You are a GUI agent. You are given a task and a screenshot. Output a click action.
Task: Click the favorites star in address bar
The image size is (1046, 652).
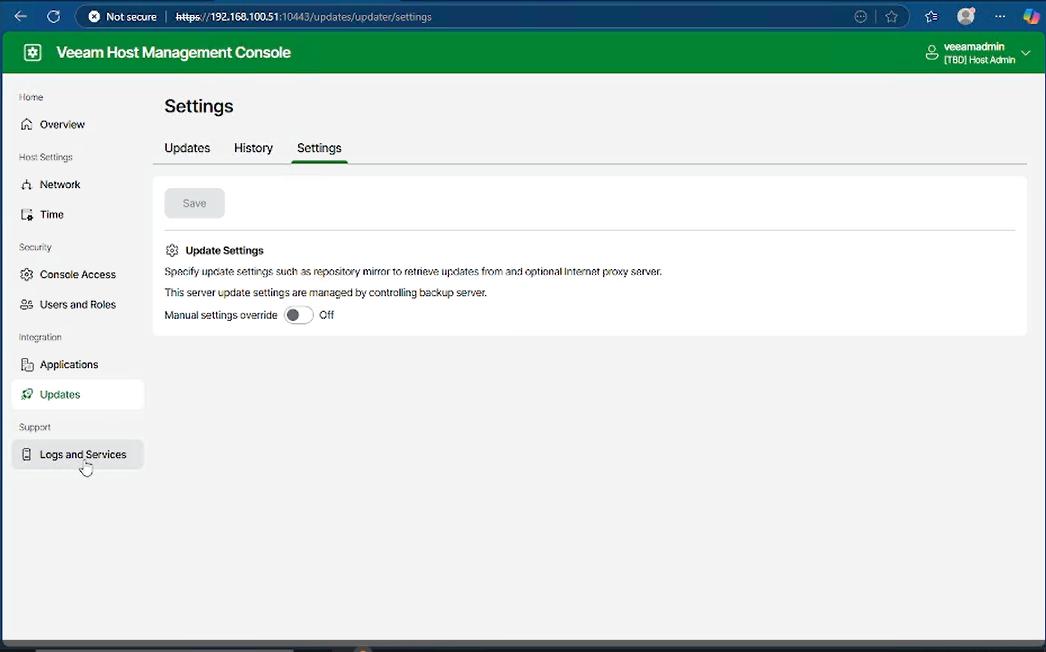[x=891, y=17]
